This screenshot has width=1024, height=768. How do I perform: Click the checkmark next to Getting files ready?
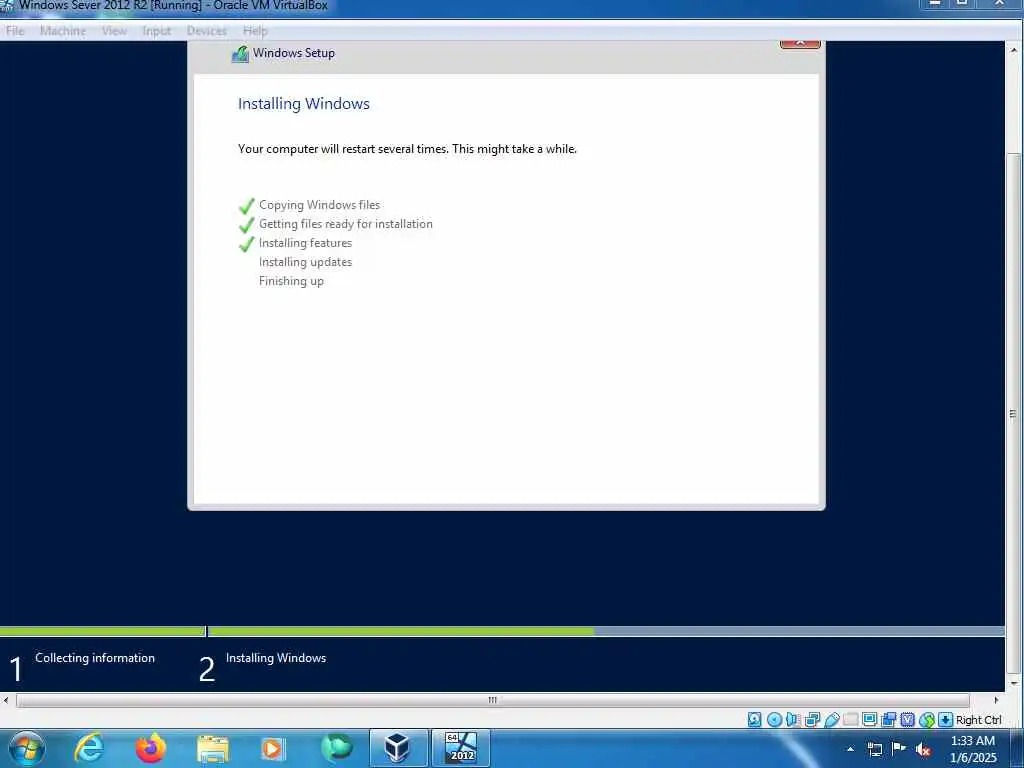246,225
